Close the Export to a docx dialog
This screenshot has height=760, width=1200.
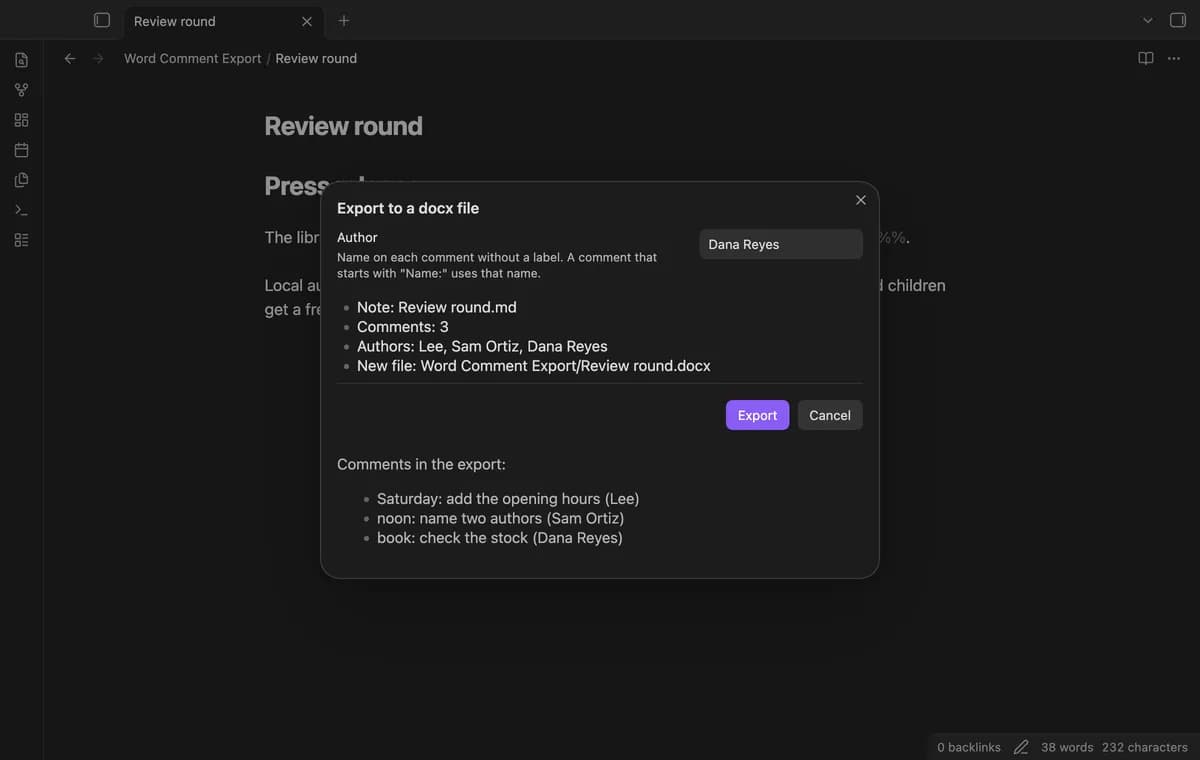(861, 200)
